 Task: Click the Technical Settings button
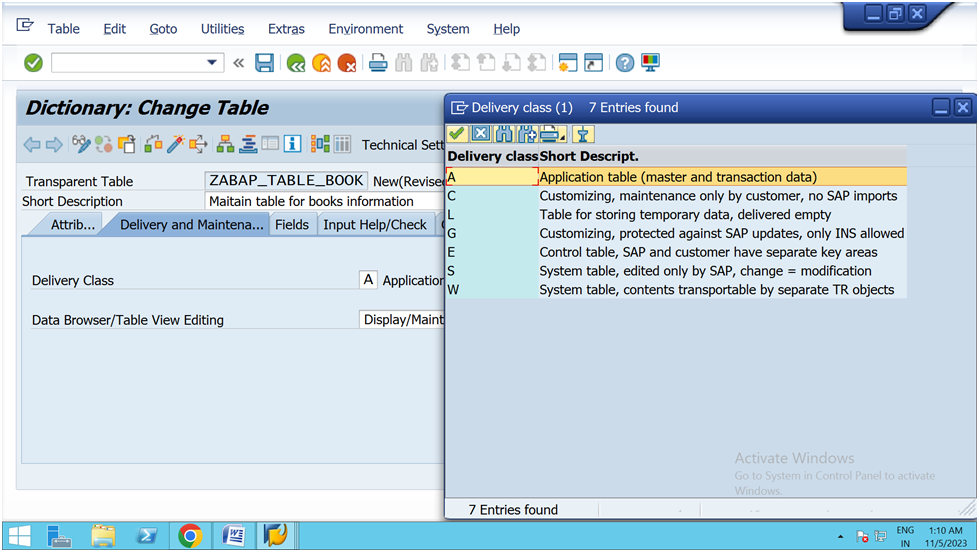(403, 145)
